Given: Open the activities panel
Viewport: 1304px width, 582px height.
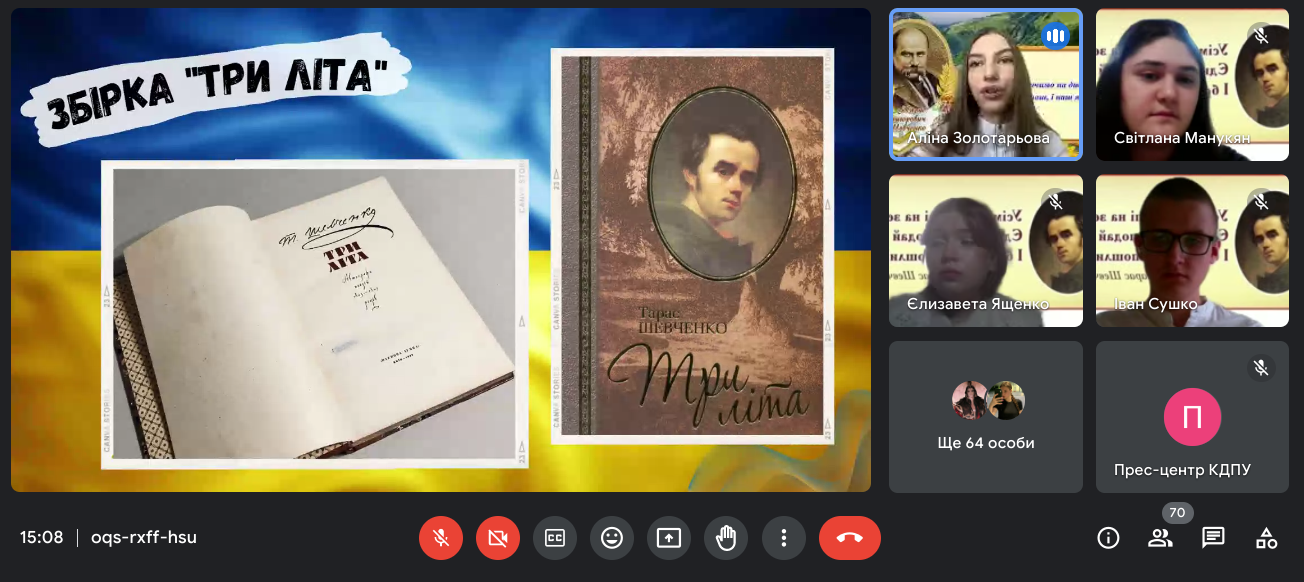Looking at the screenshot, I should click(x=1266, y=538).
